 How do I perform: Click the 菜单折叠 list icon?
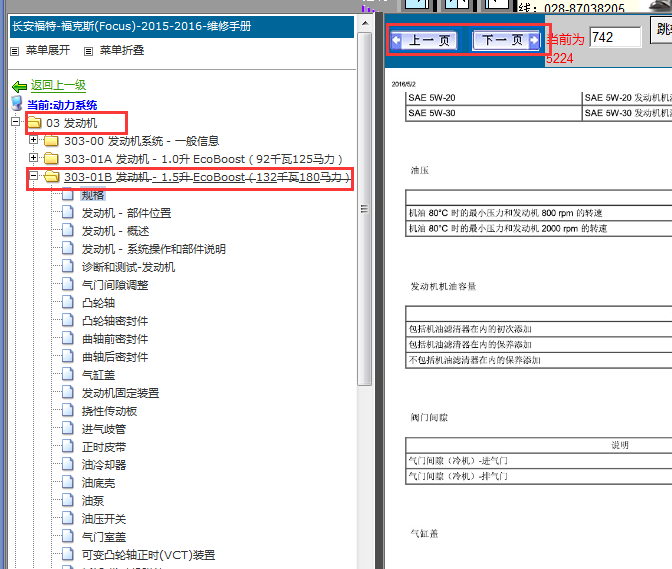coord(89,51)
